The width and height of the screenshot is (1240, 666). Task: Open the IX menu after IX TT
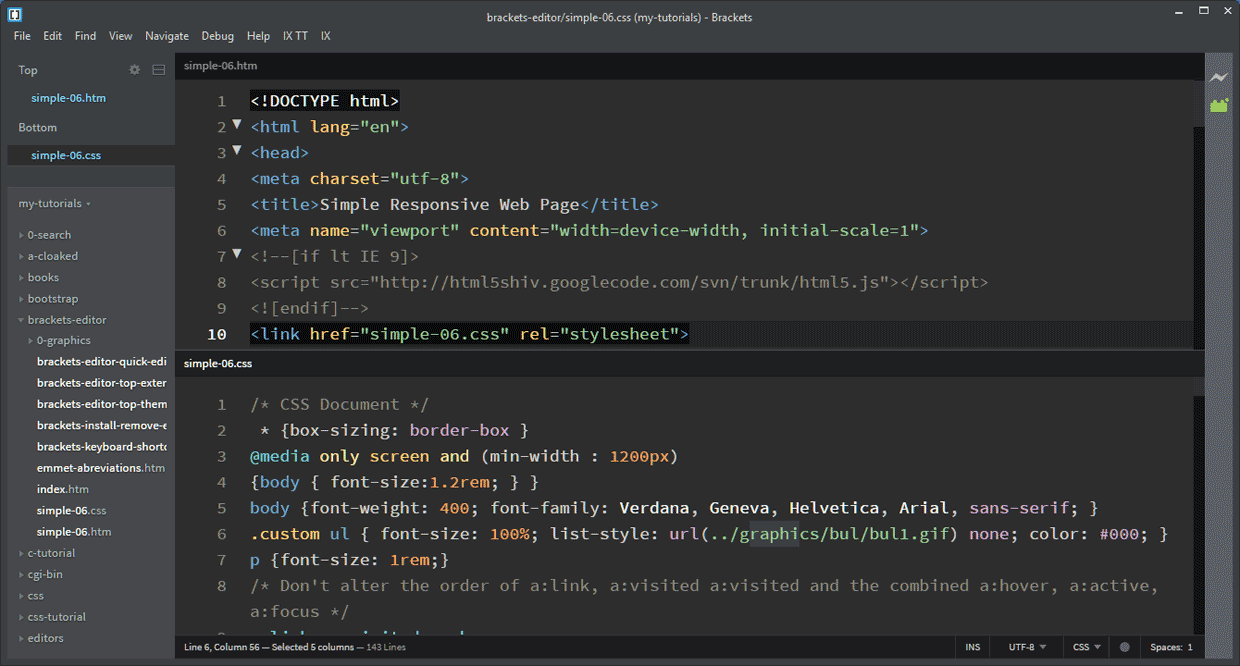click(326, 36)
